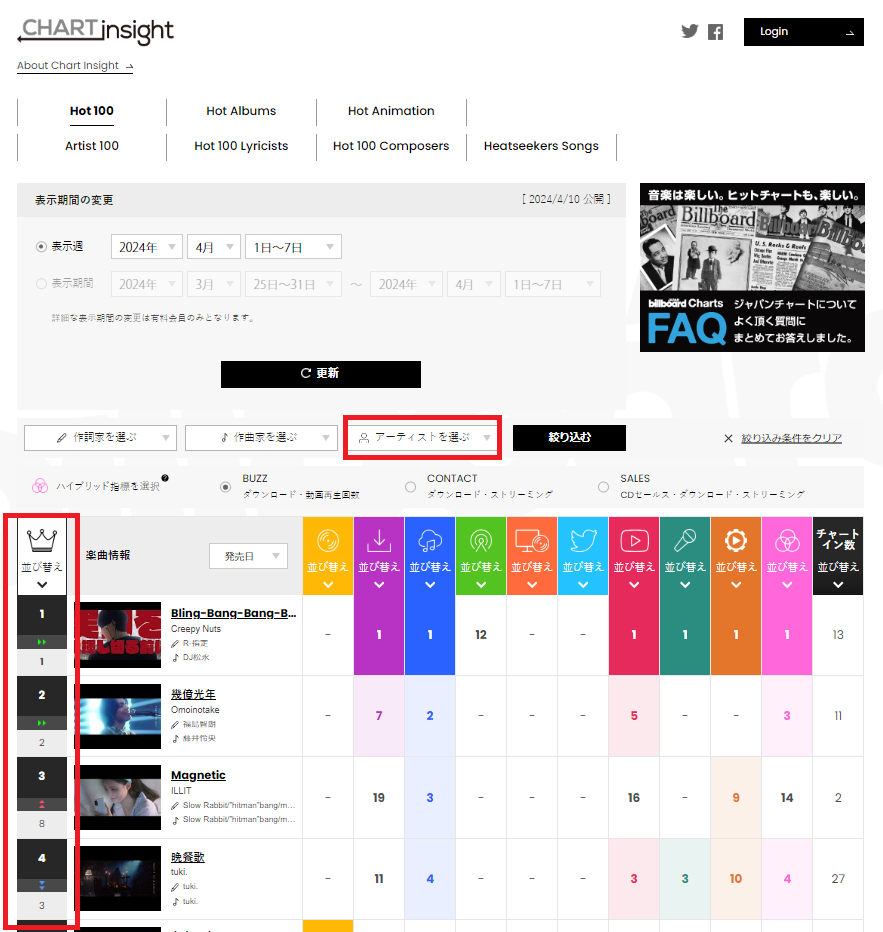Open the Bling-Bang-Bang-Born video thumbnail
Viewport: 883px width, 932px height.
coord(118,635)
